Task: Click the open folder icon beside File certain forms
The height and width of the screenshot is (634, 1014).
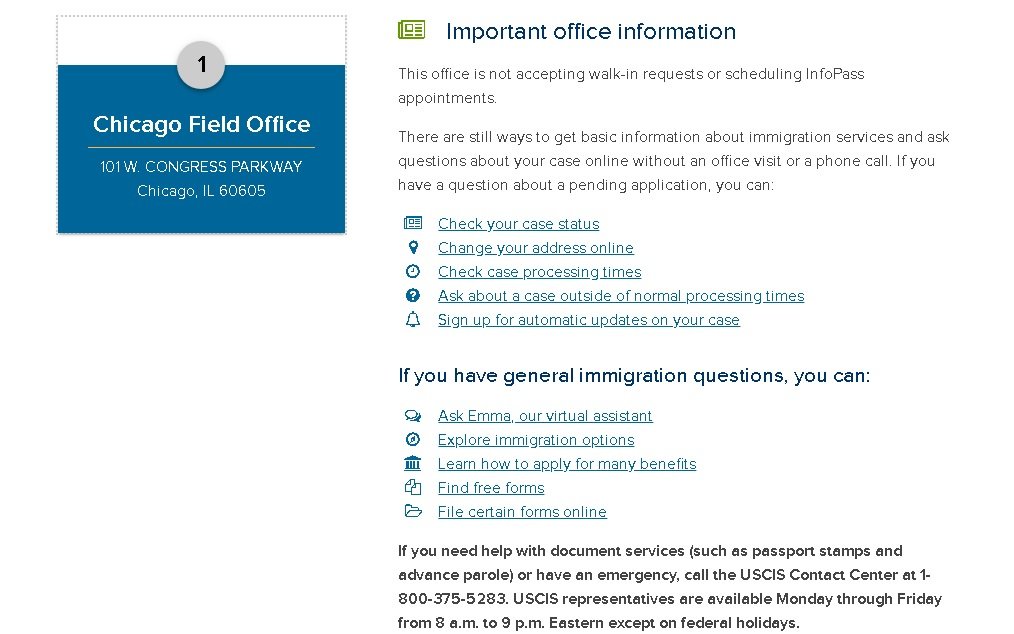Action: click(413, 511)
